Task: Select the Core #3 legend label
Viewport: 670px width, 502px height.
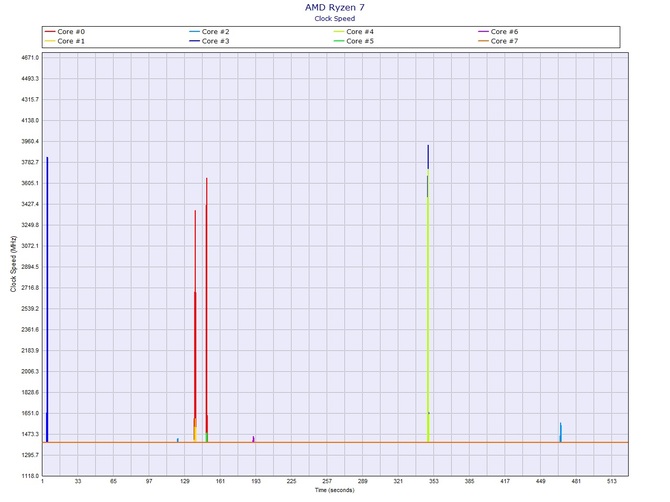Action: 215,41
